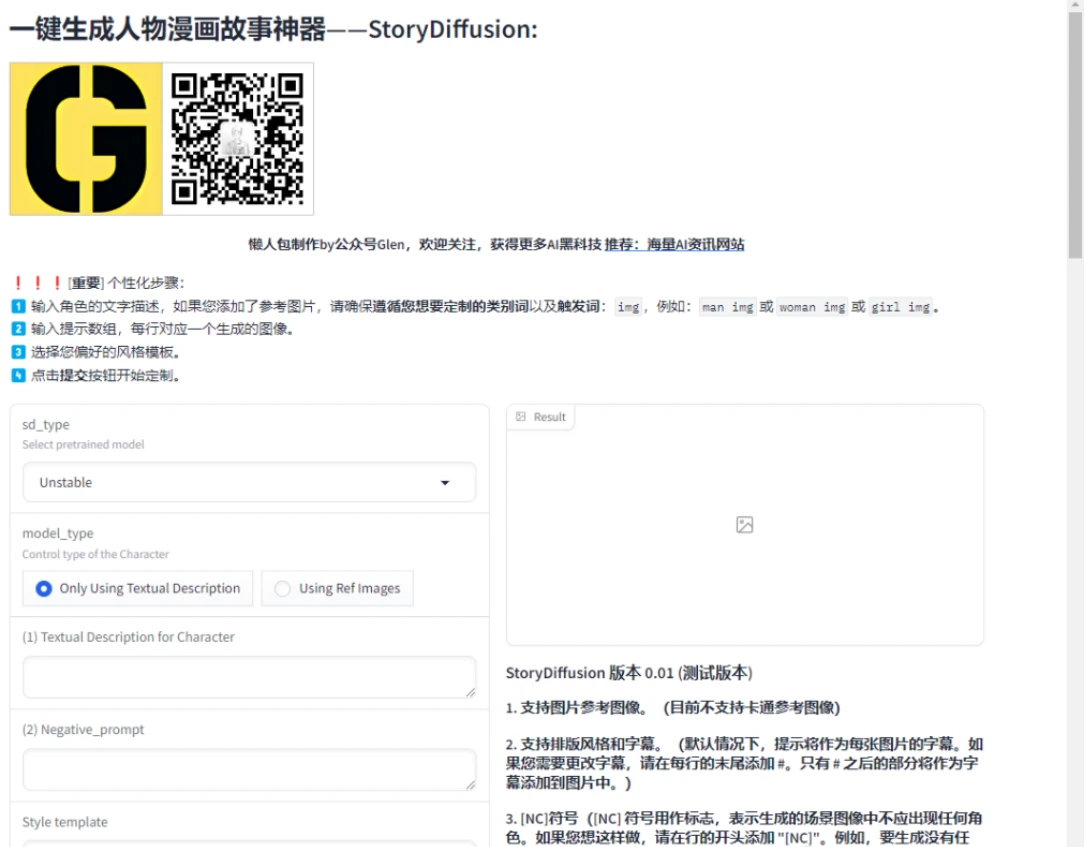Open the Style template dropdown
The width and height of the screenshot is (1087, 847).
point(248,843)
